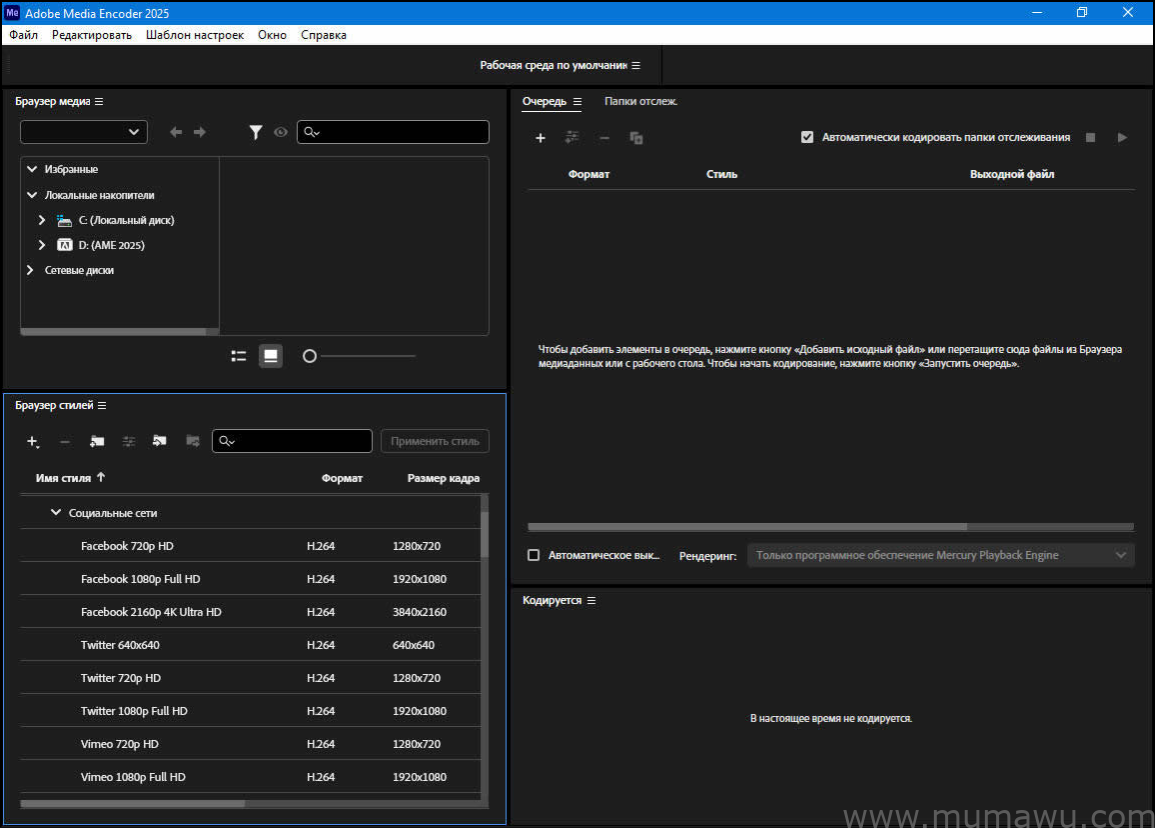Click the Применить стиль button
Image resolution: width=1155 pixels, height=828 pixels.
coord(434,441)
